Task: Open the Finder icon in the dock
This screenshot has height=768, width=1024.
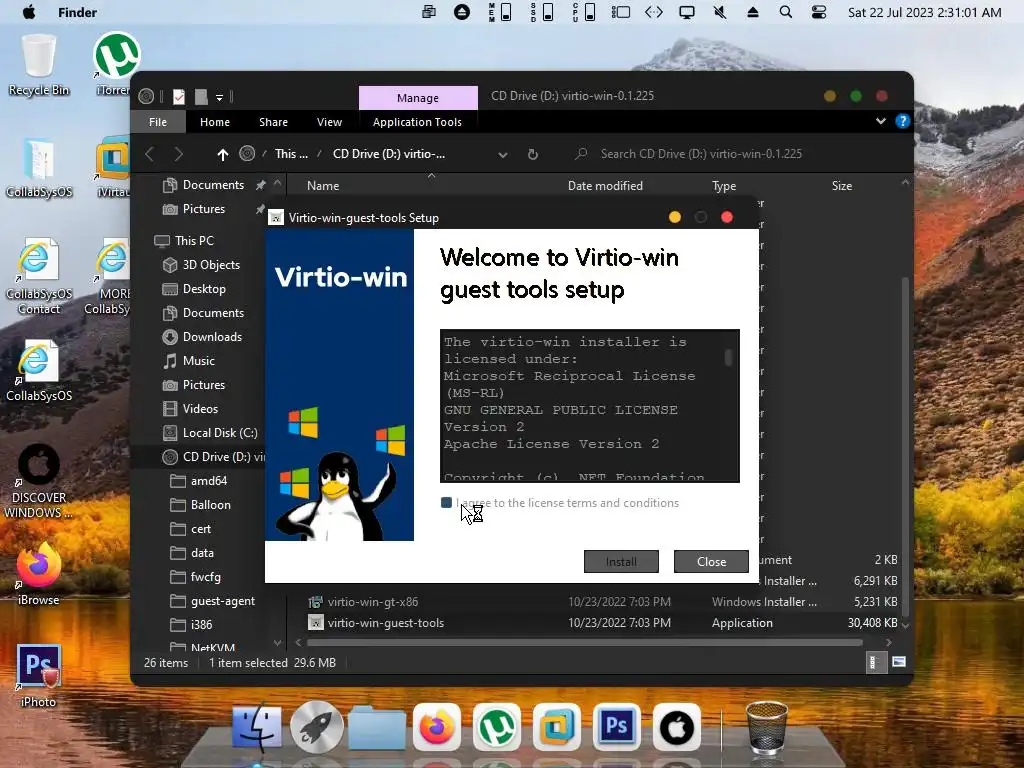Action: [257, 727]
